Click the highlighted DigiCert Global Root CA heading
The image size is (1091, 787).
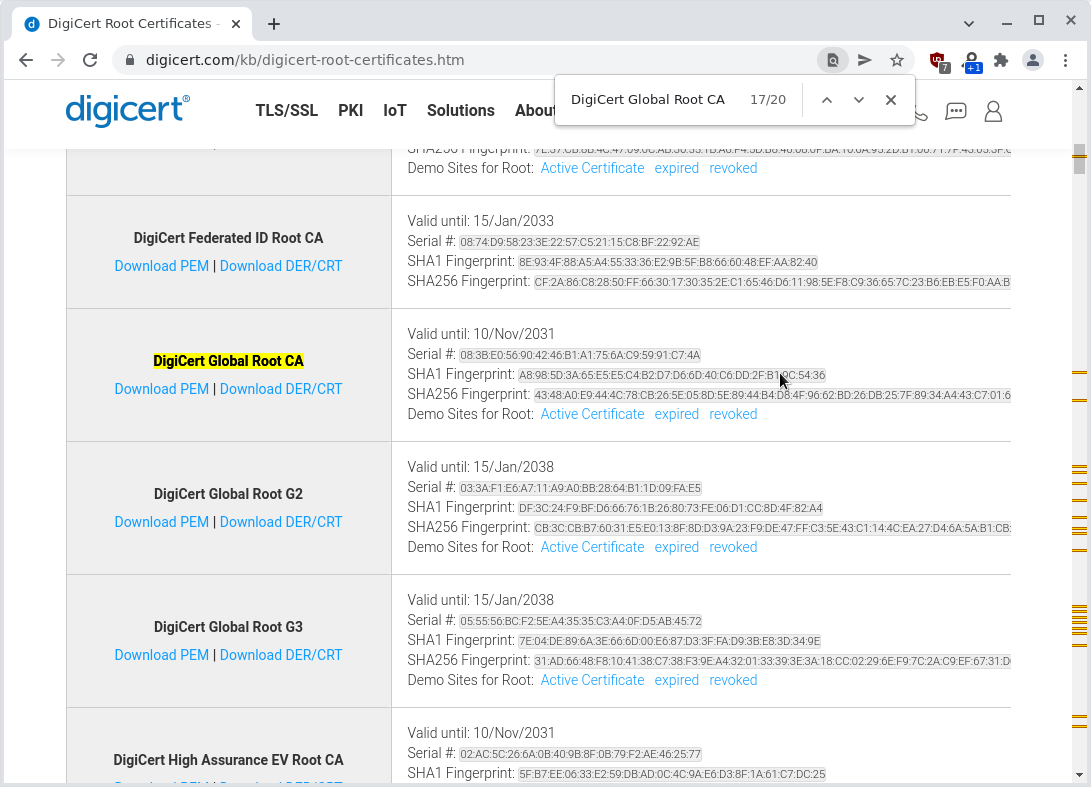228,361
